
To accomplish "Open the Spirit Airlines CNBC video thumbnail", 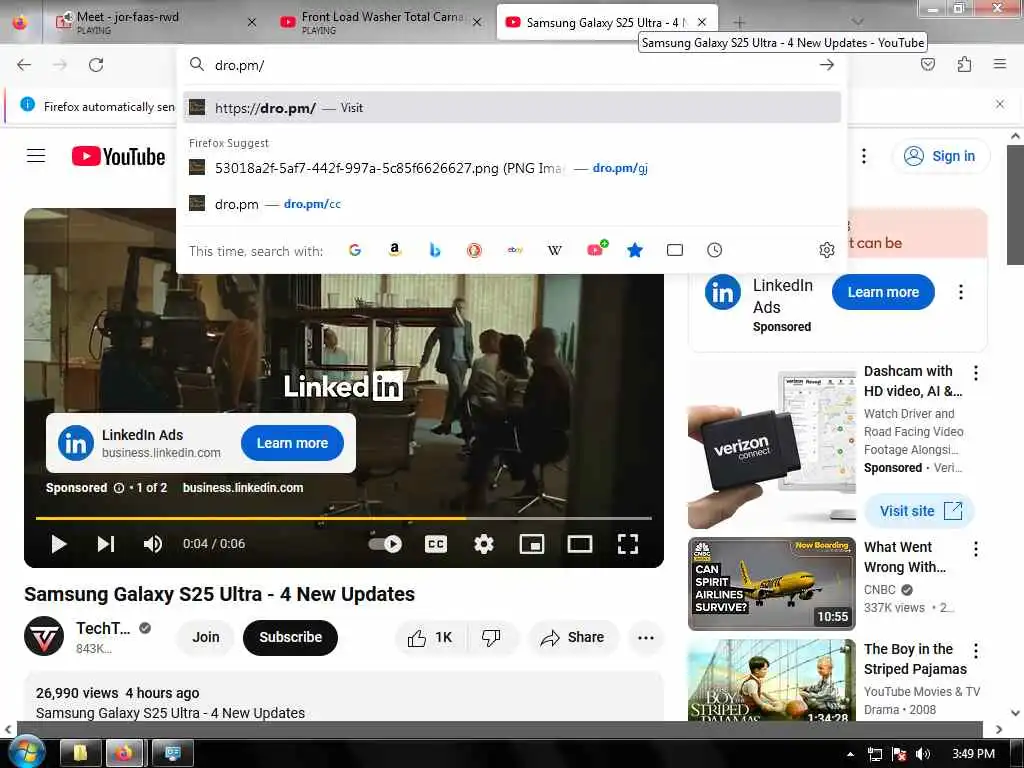I will click(x=772, y=584).
